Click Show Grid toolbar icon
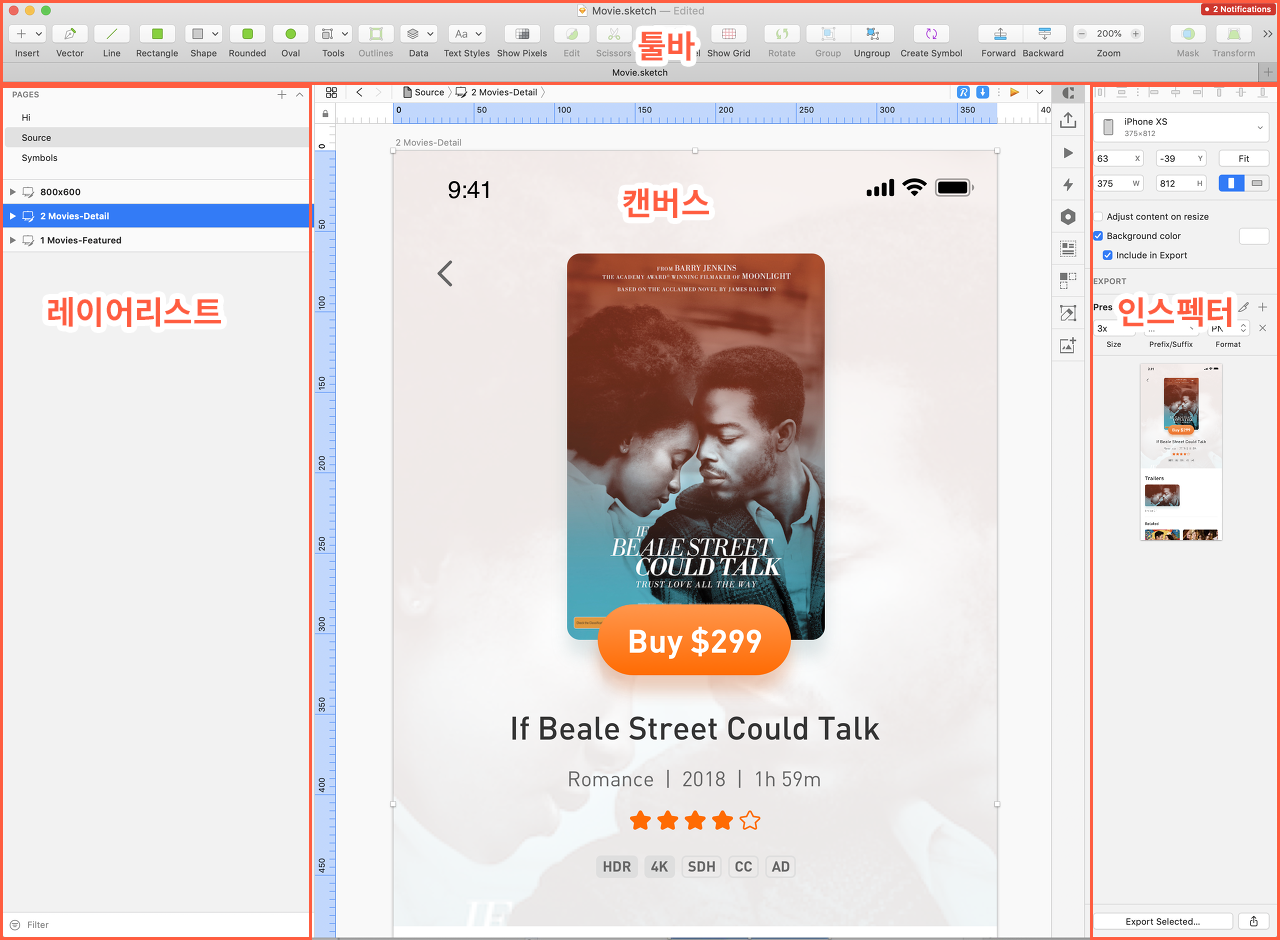Viewport: 1280px width, 940px height. 729,34
